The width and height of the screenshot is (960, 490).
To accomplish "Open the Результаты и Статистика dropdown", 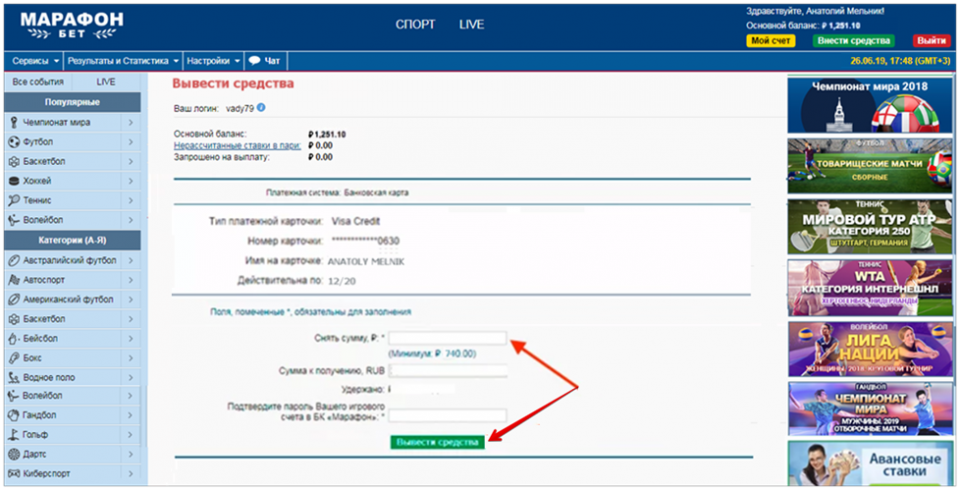I will [123, 61].
